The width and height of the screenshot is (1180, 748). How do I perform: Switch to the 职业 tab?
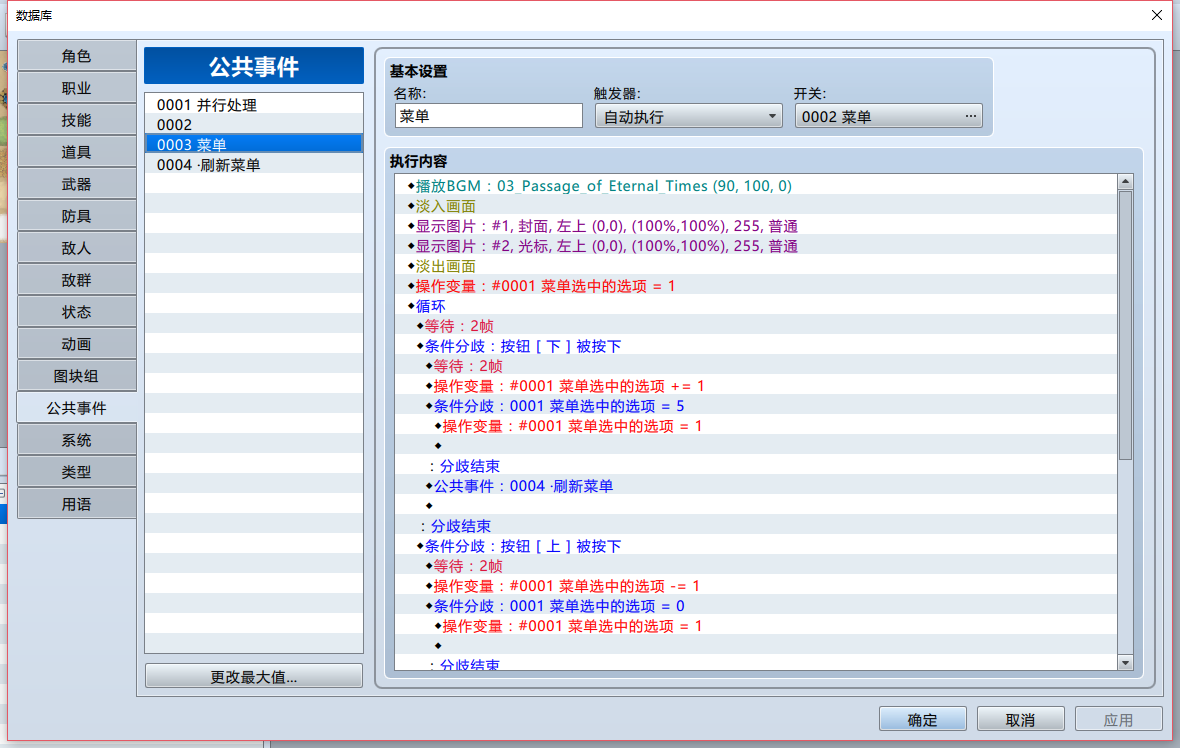(x=76, y=88)
